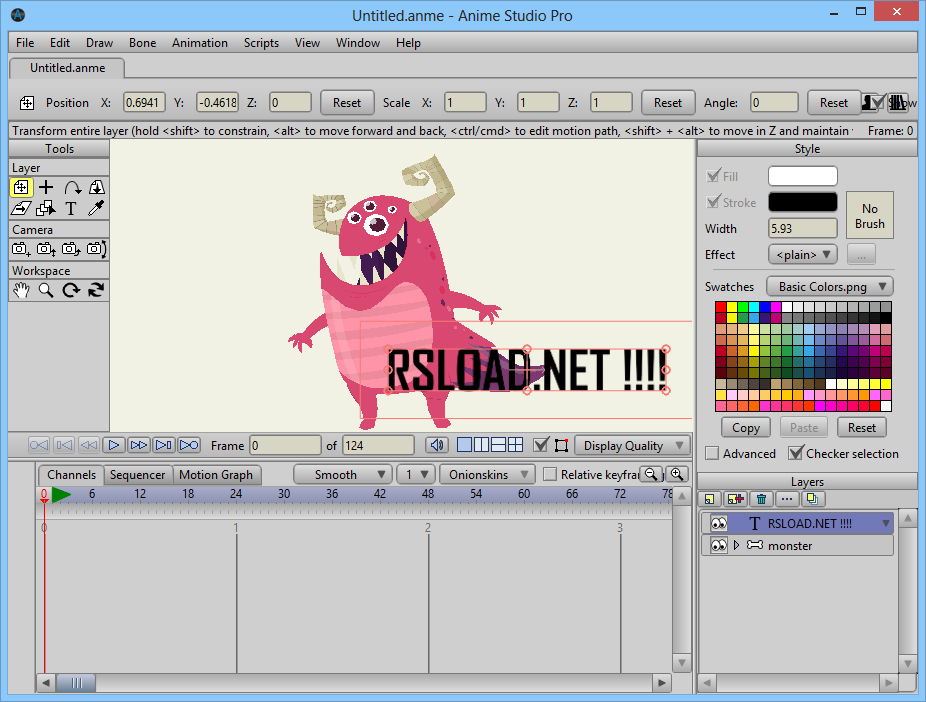Select the Rotate Layer XY tool
Screen dimensions: 926x702
[71, 188]
